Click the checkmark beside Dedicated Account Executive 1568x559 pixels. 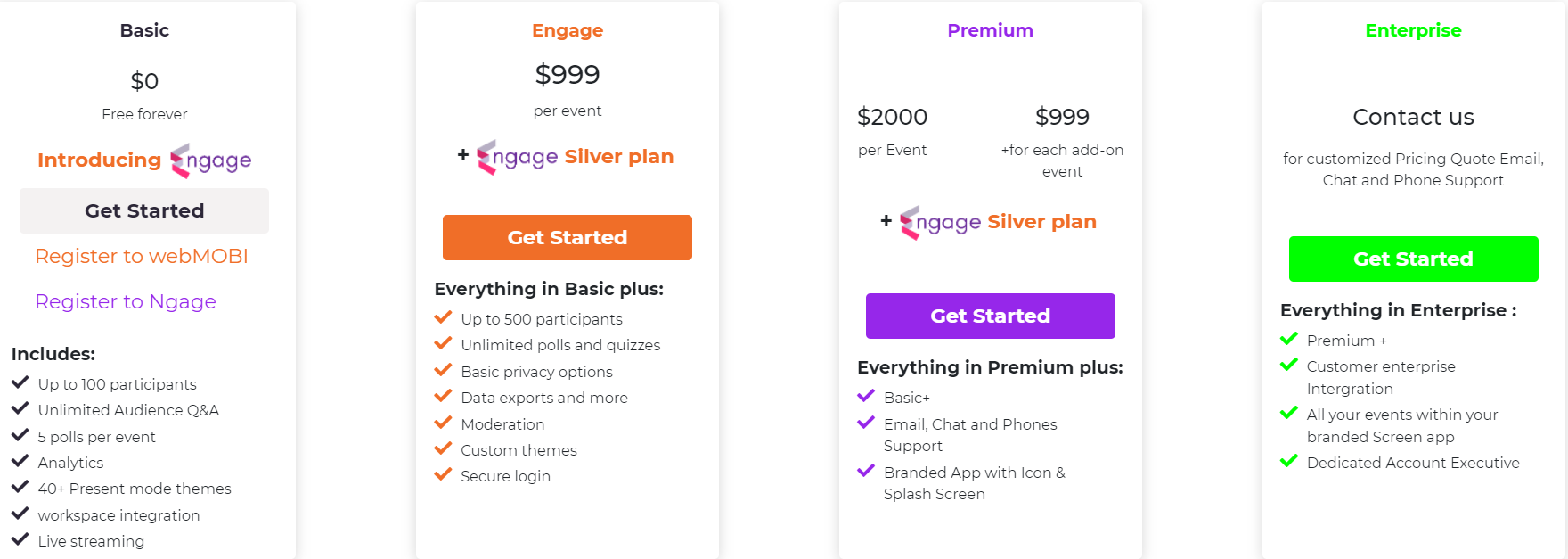click(1289, 461)
